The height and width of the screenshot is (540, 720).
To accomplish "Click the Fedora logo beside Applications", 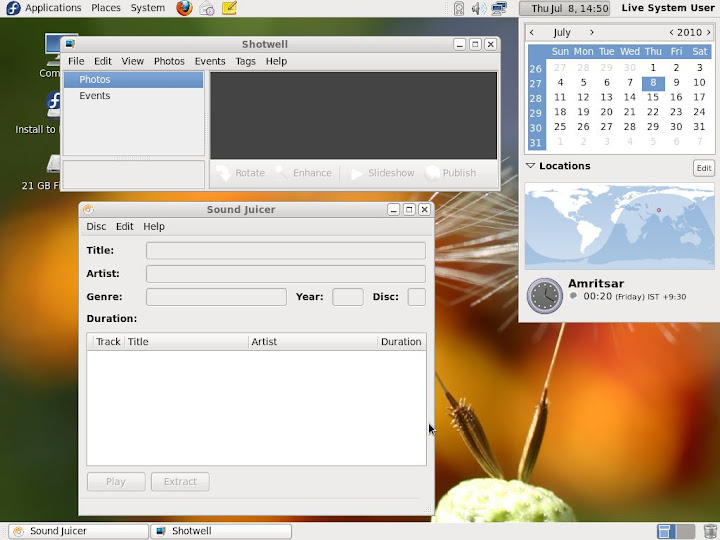I will pyautogui.click(x=13, y=8).
